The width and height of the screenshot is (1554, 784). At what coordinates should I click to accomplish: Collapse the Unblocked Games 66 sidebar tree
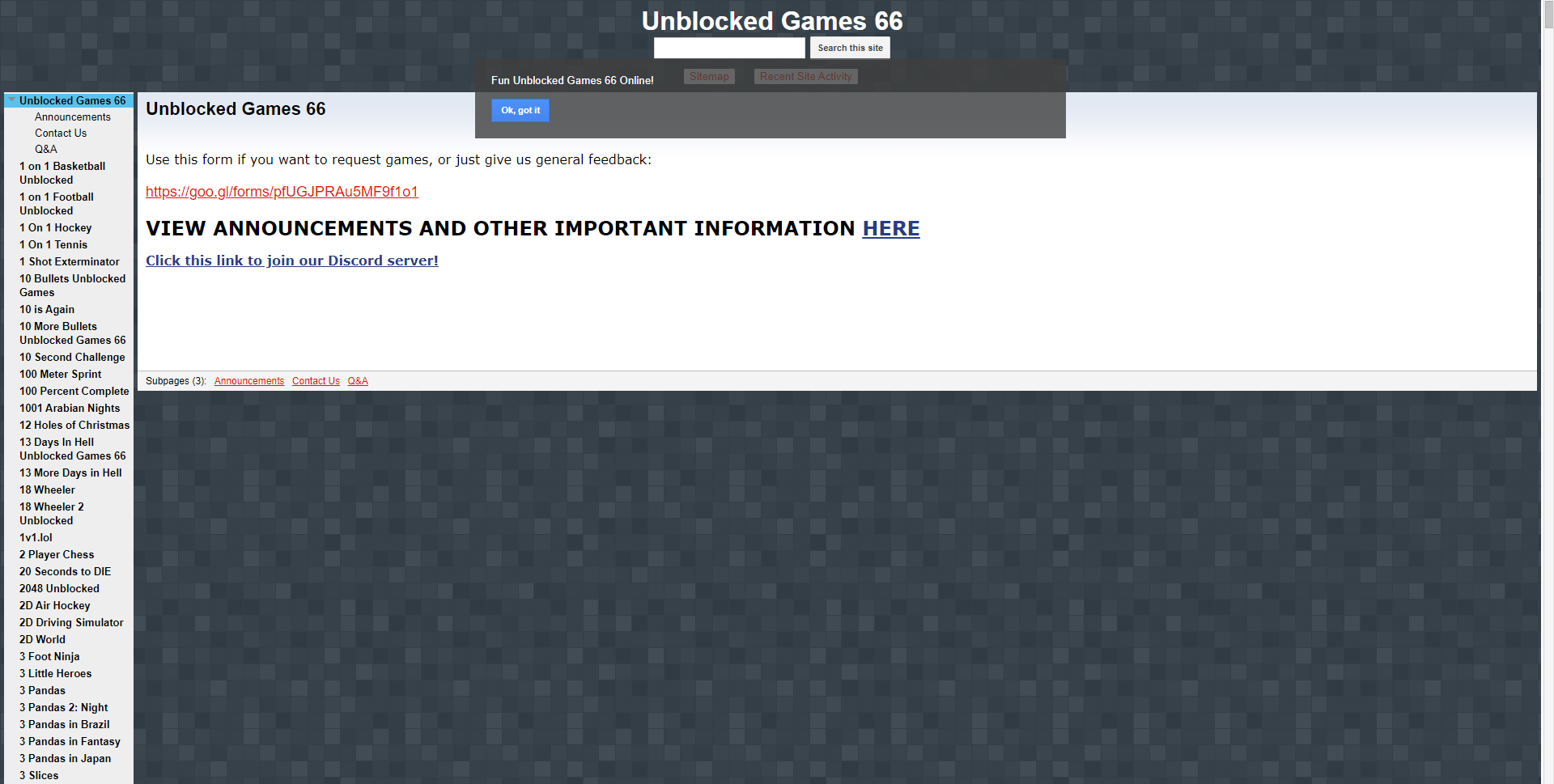11,100
